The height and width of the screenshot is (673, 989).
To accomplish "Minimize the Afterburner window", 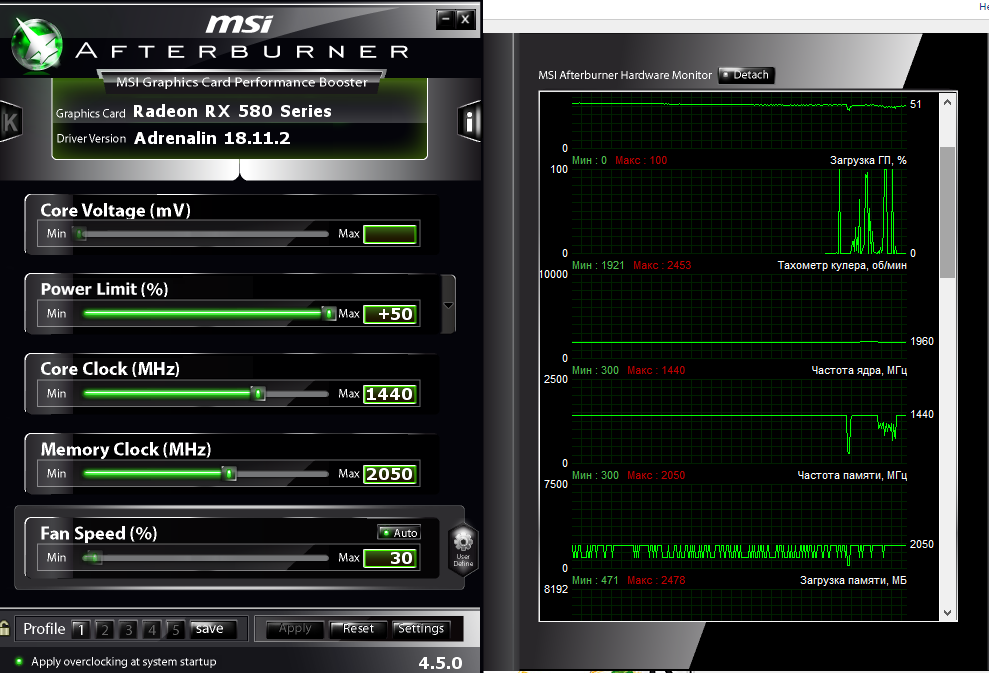I will pyautogui.click(x=445, y=19).
